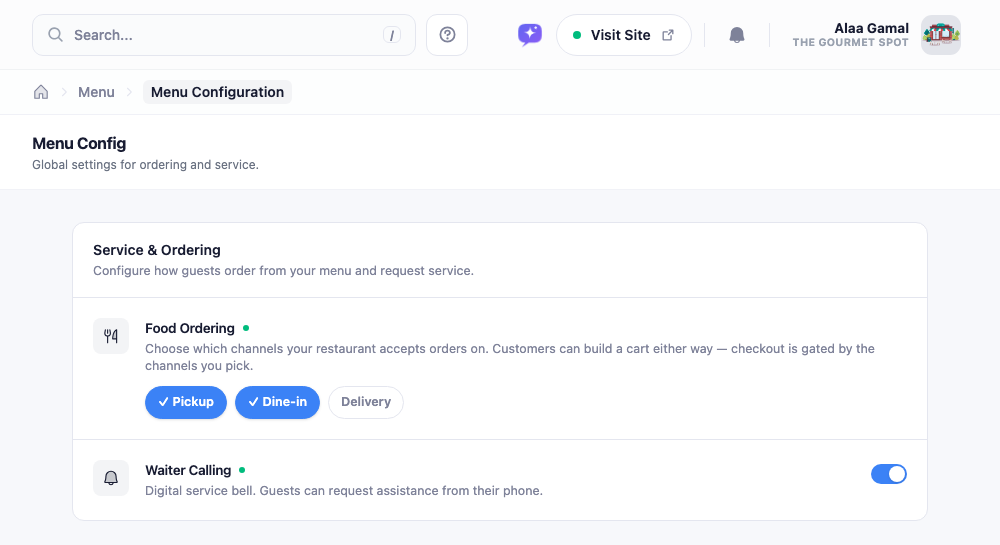Open the user avatar for Alaa Gamal

pos(941,35)
